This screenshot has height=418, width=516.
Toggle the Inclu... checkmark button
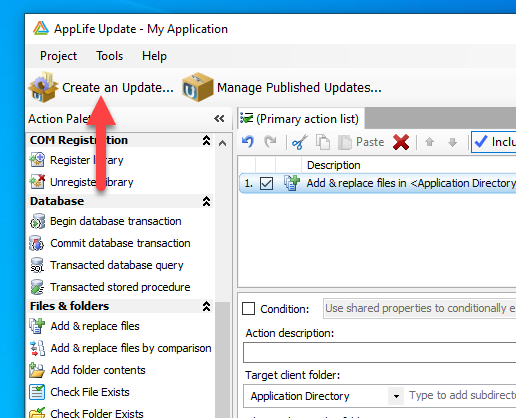[494, 142]
